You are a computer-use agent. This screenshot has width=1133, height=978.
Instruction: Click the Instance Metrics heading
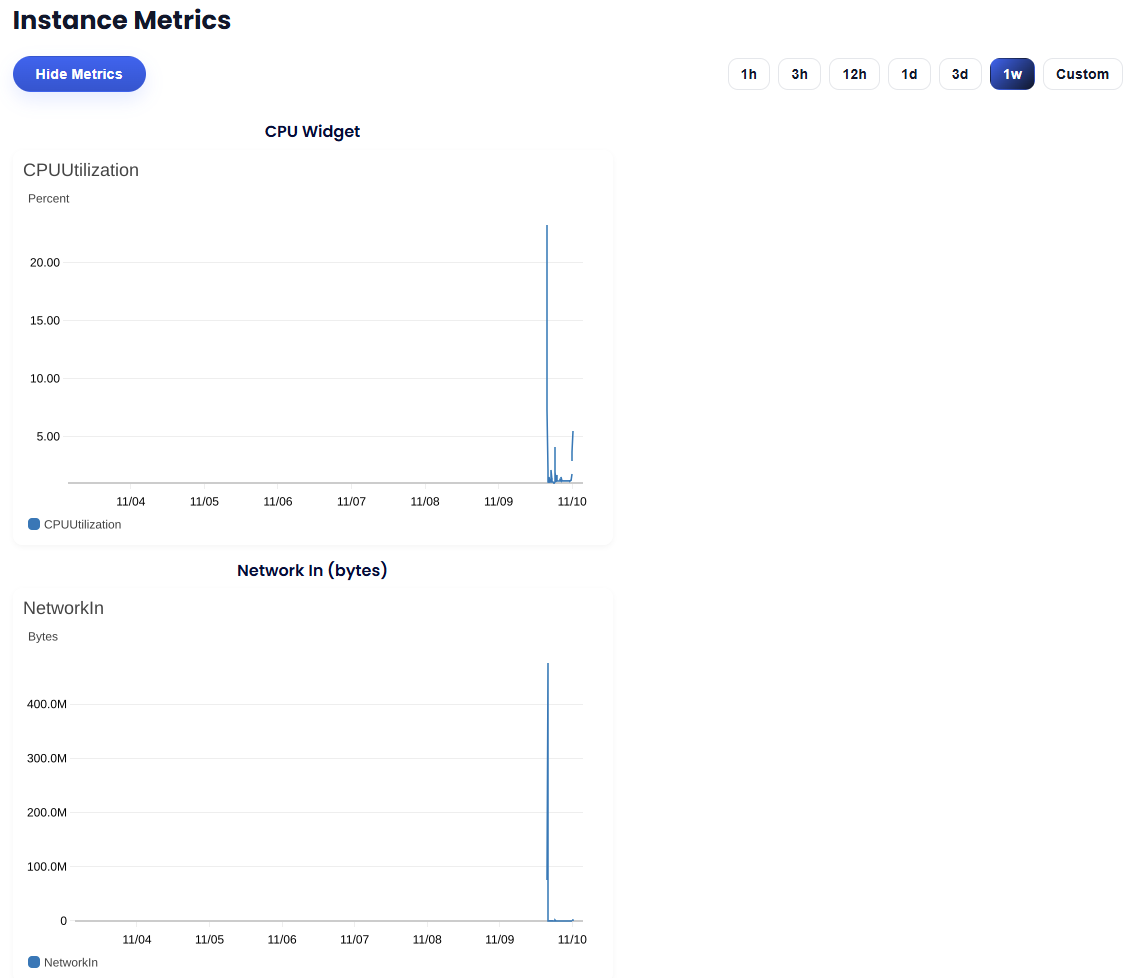121,20
